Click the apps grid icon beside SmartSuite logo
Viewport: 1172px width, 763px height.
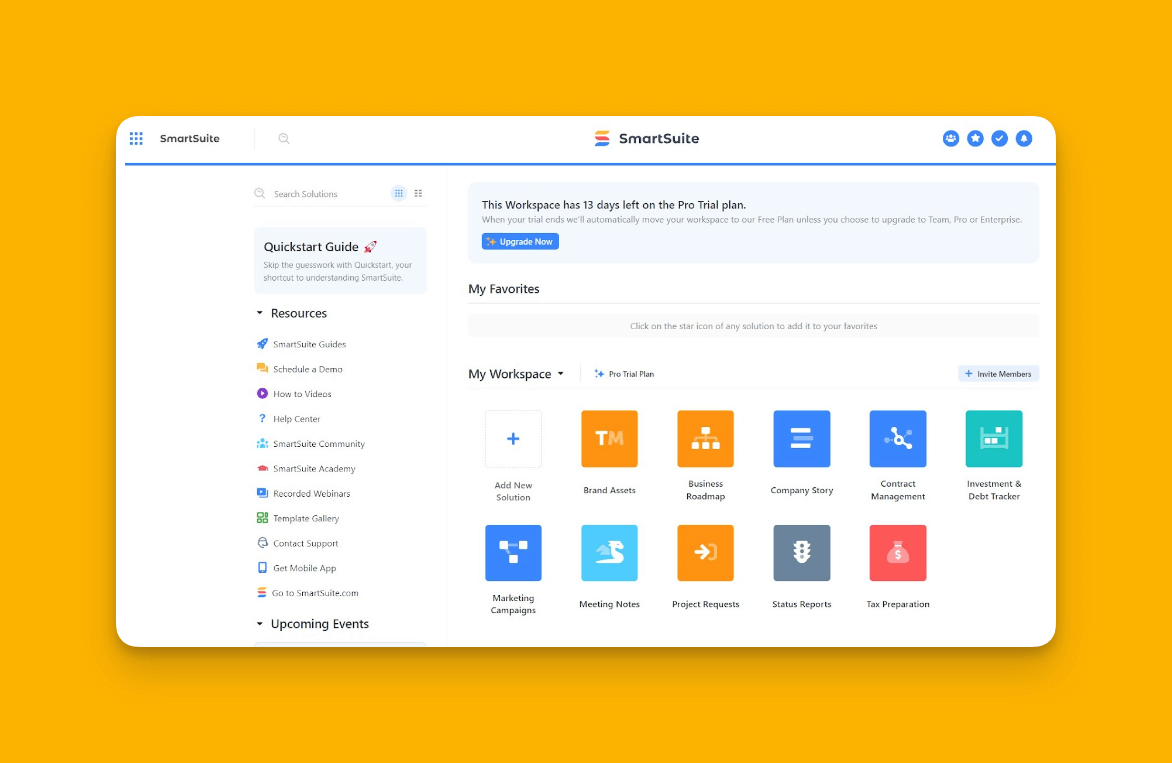coord(136,138)
